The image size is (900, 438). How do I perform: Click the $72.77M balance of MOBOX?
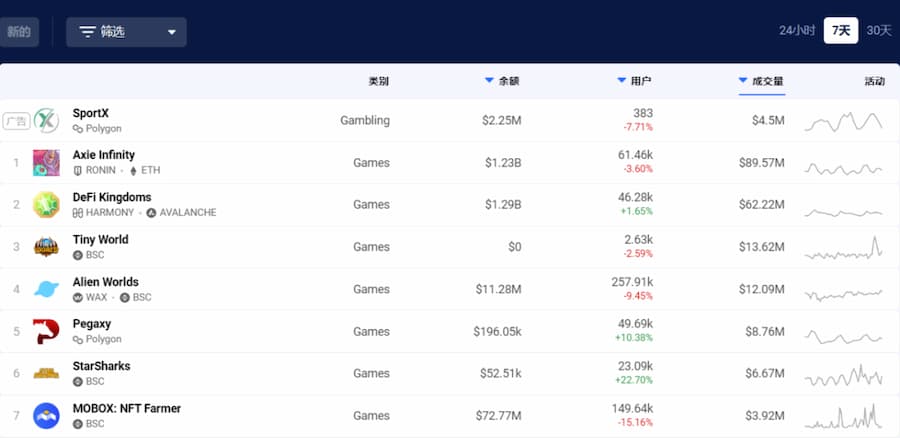[x=498, y=416]
